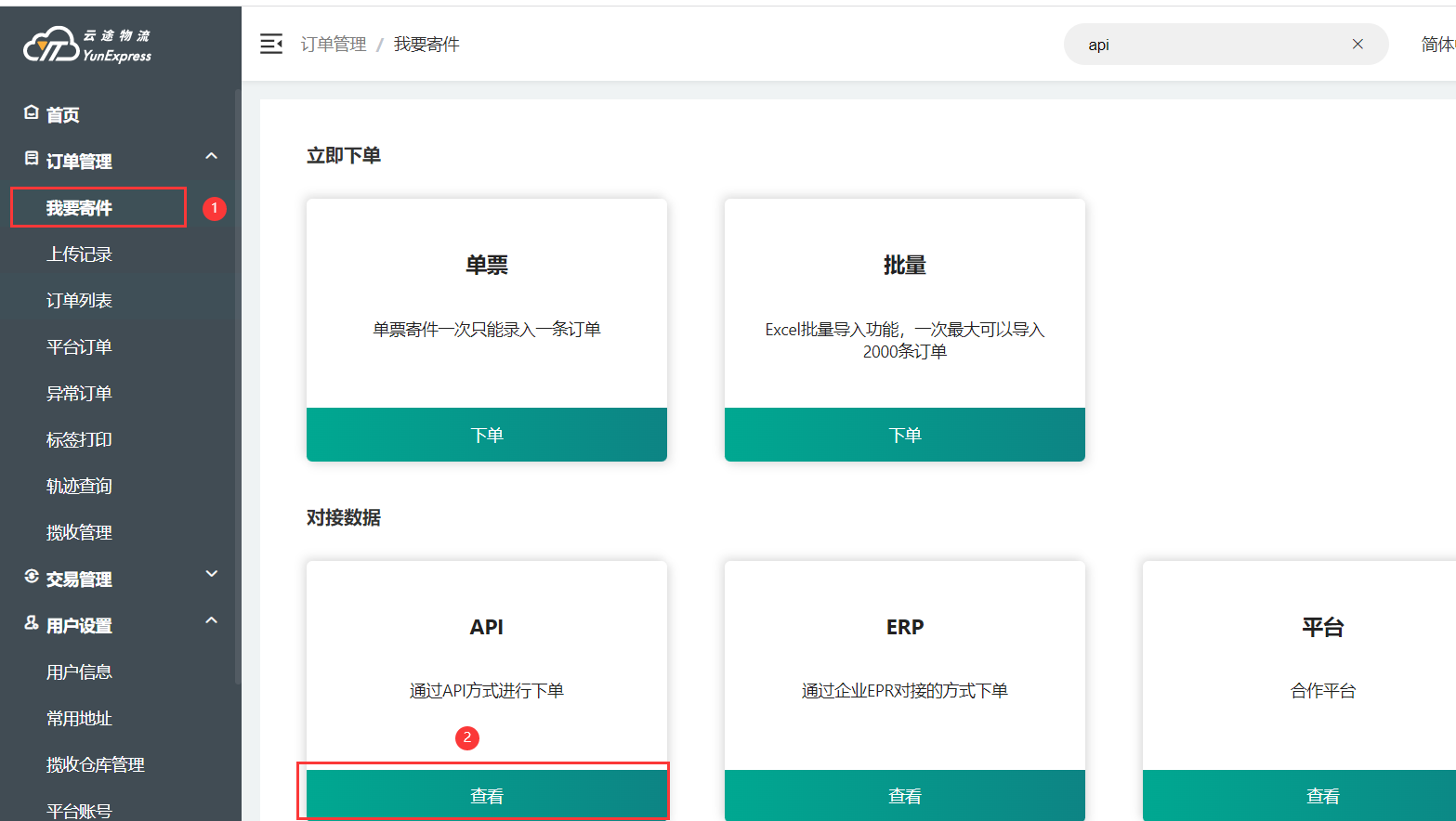Click the API card title

(x=487, y=627)
